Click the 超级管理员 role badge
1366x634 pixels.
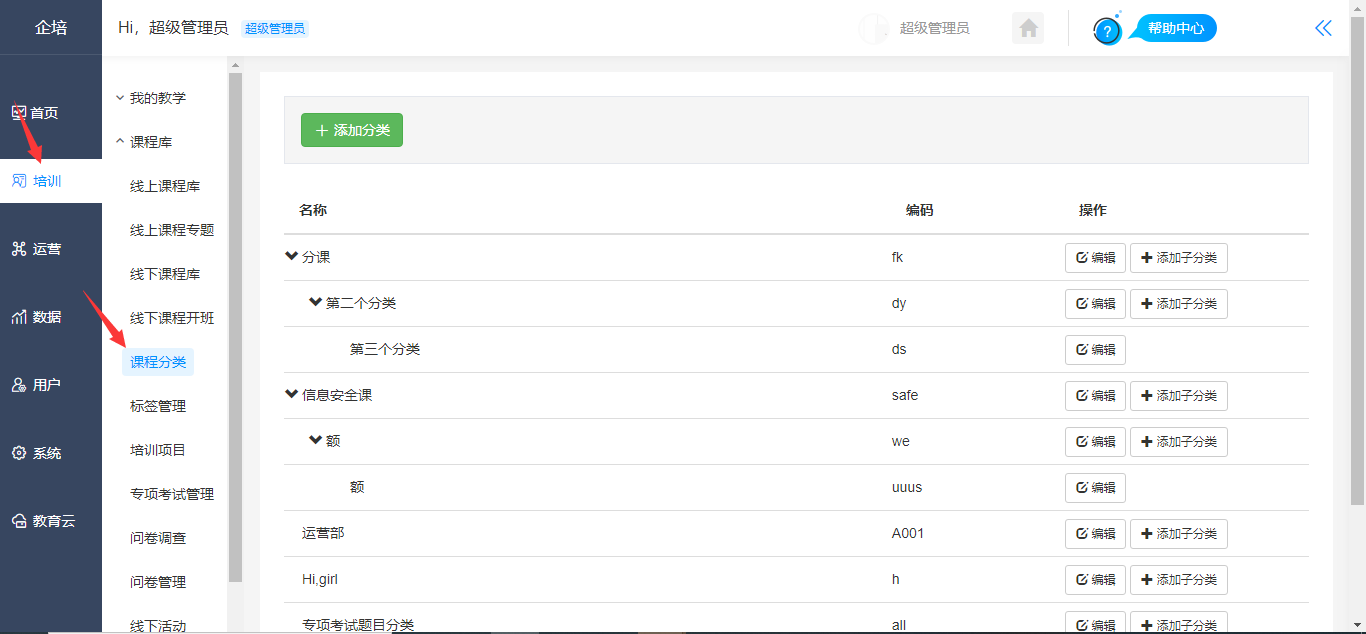(275, 29)
